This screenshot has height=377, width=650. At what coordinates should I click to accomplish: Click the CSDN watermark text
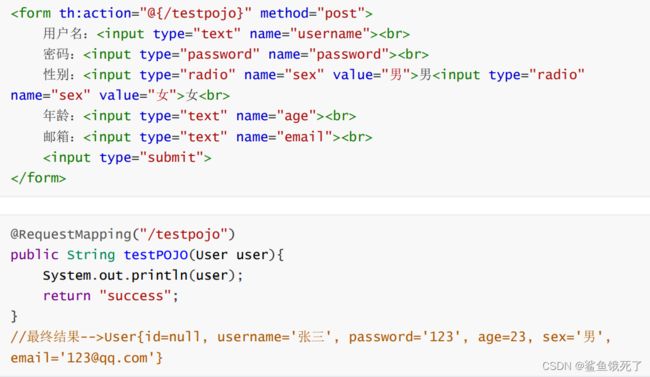(592, 366)
